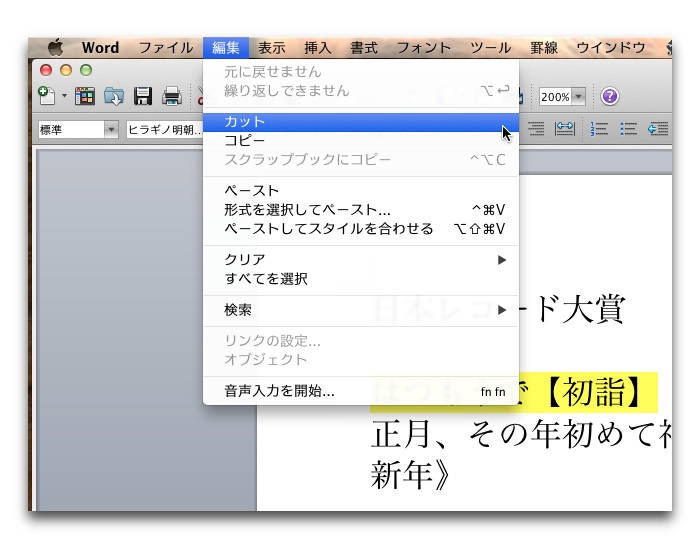Click the disabled リンクの設定… item
The height and width of the screenshot is (547, 700).
point(361,341)
